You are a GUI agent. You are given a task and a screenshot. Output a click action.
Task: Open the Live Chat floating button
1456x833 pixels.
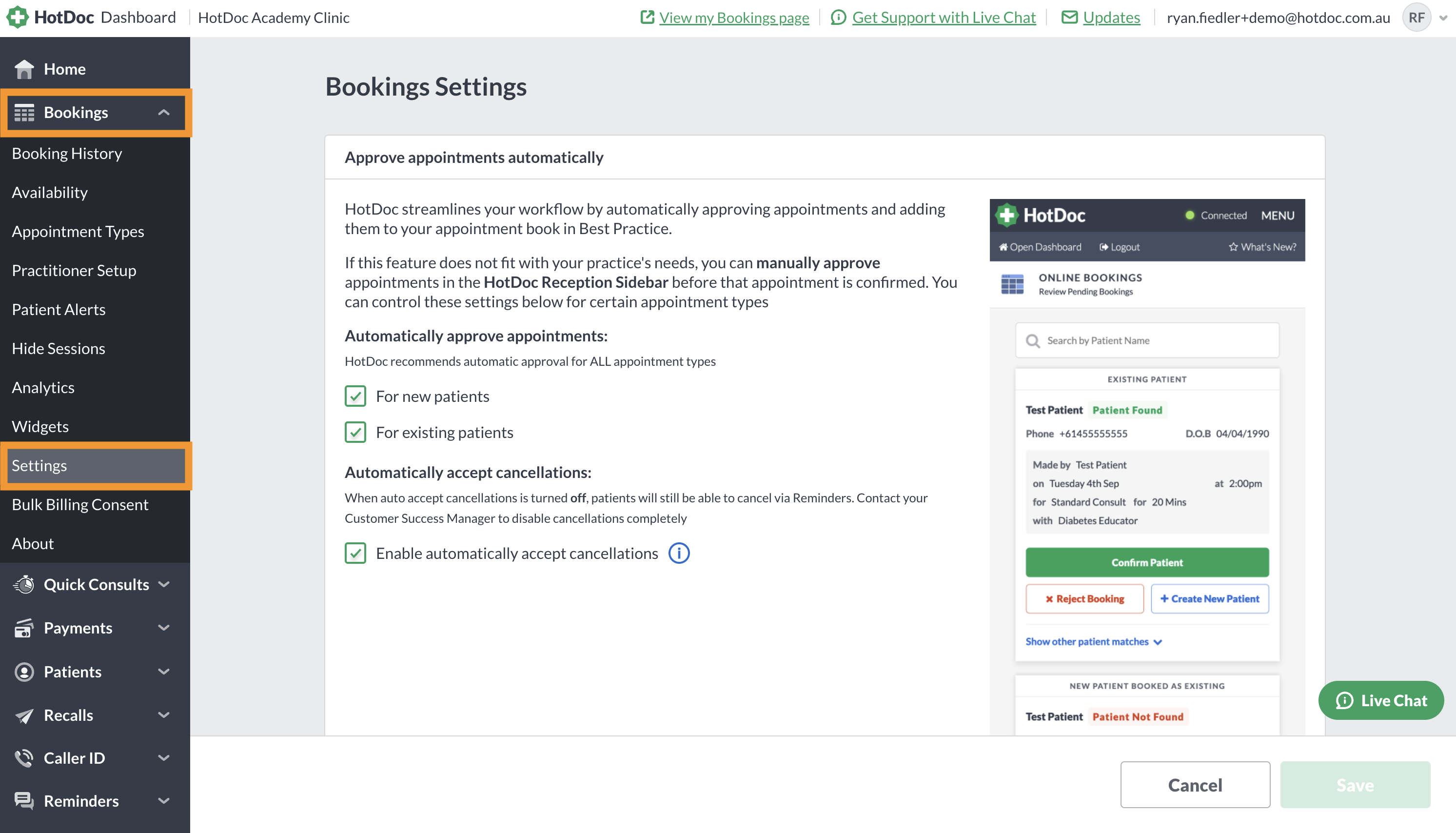click(1380, 700)
